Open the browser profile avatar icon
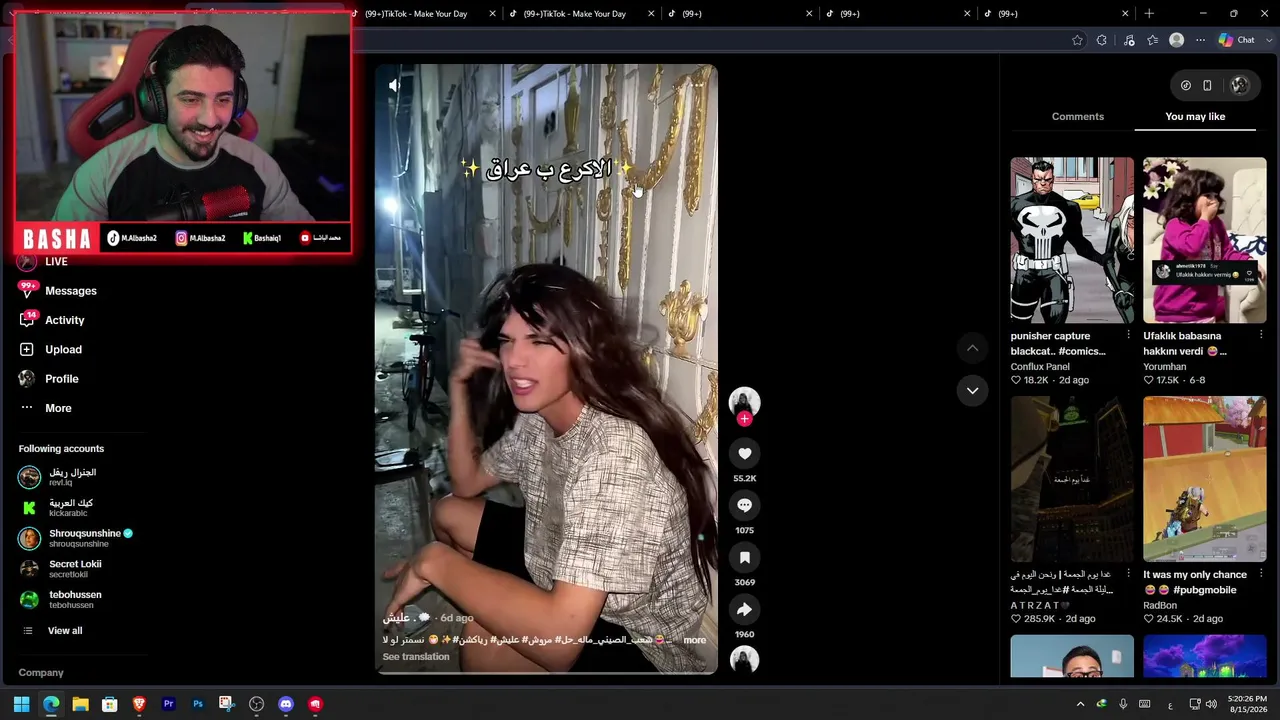 (1177, 40)
